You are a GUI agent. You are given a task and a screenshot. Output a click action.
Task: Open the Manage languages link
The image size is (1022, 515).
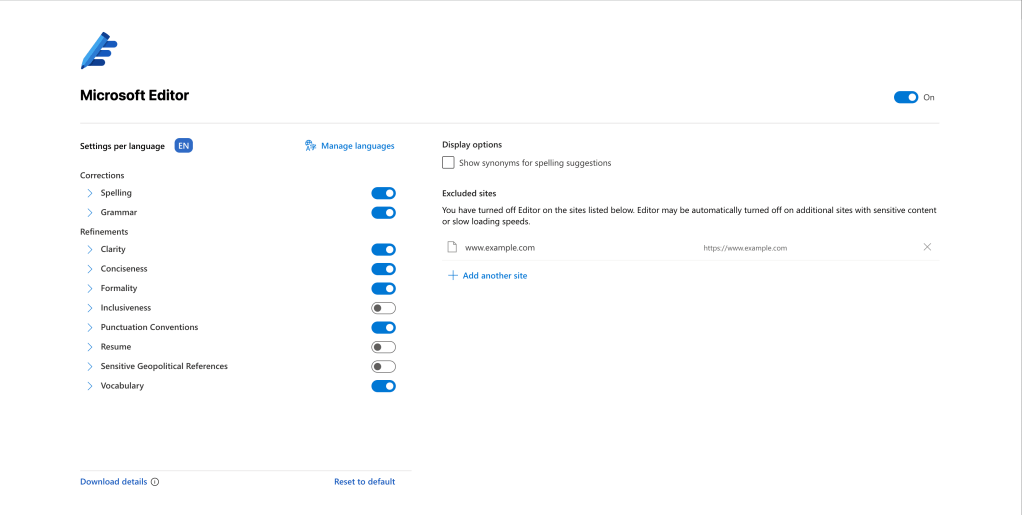(x=357, y=146)
